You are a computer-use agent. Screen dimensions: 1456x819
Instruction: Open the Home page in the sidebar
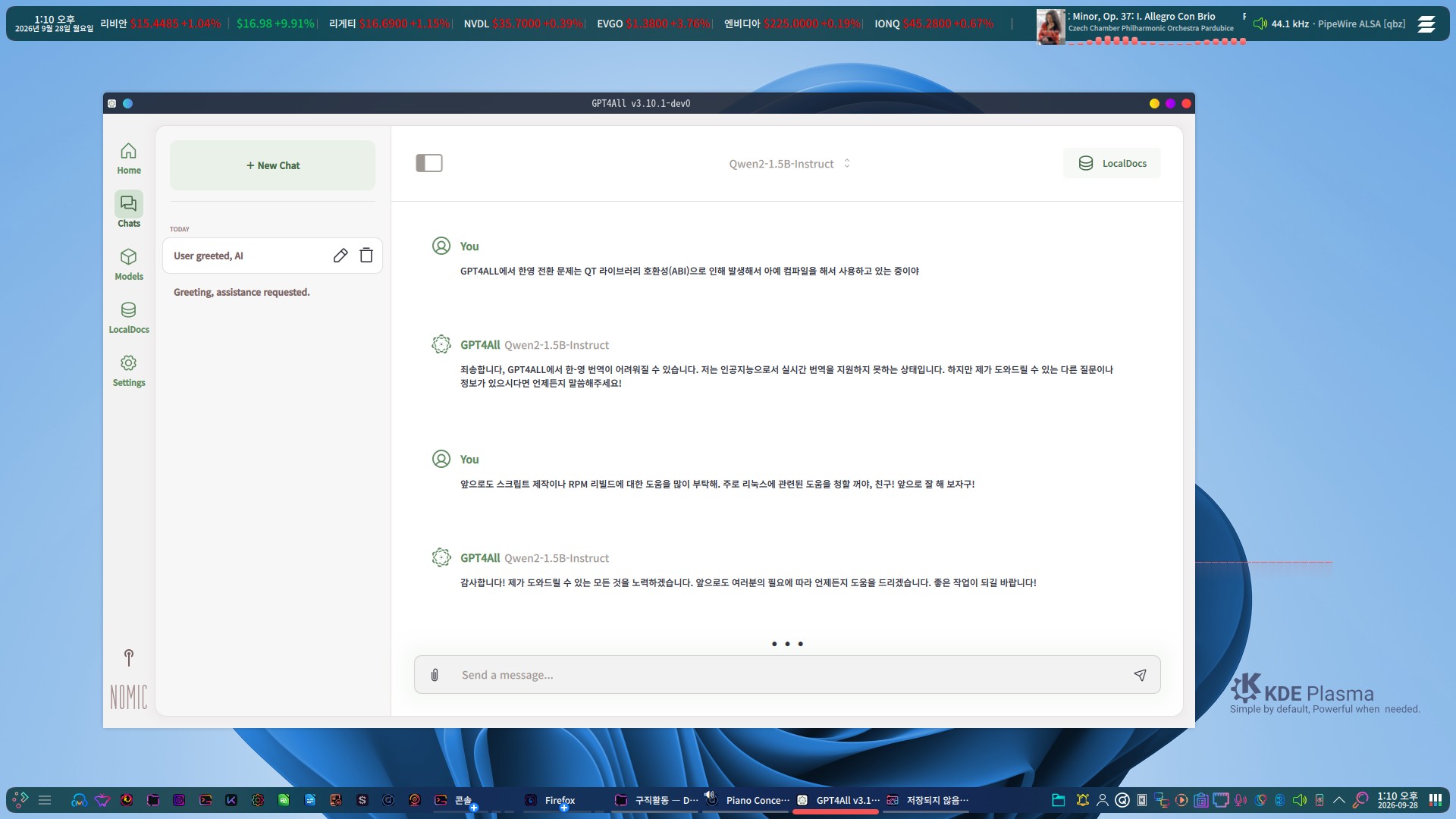point(128,159)
